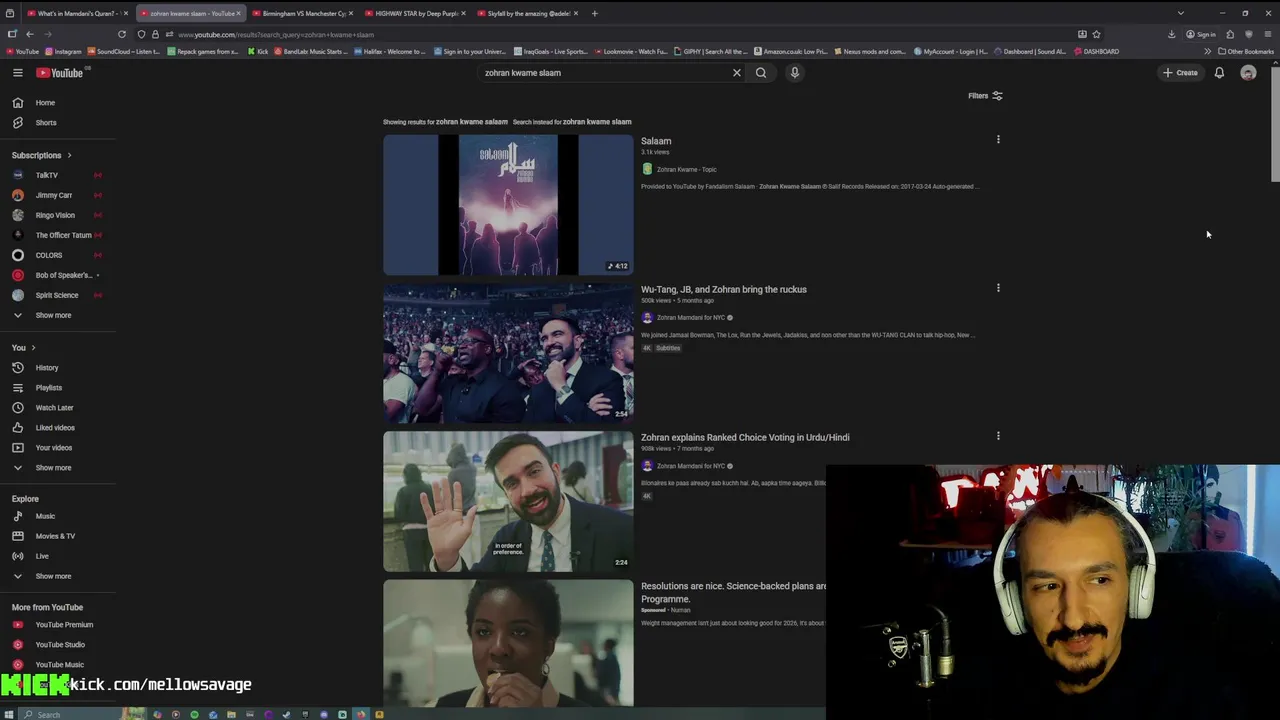
Task: Reload the page in browser toolbar
Action: click(x=122, y=34)
